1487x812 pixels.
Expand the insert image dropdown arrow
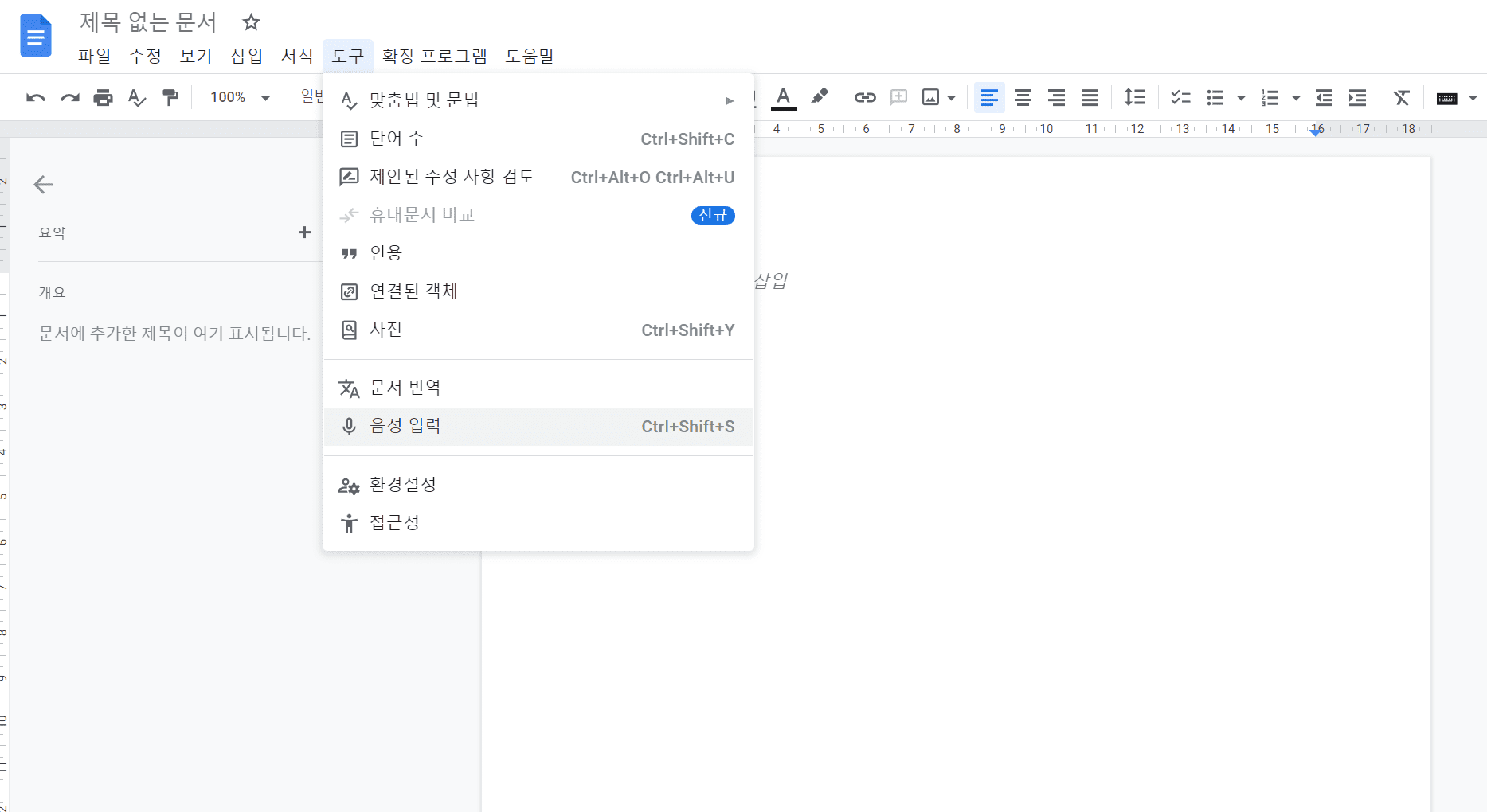(951, 98)
